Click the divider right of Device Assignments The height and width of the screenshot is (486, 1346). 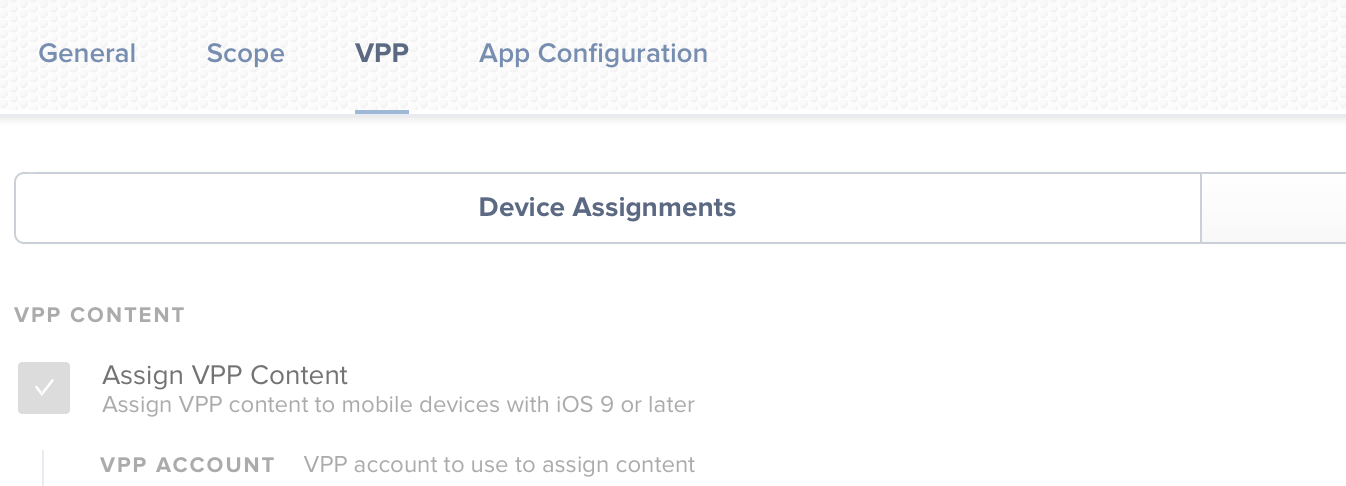tap(1200, 208)
